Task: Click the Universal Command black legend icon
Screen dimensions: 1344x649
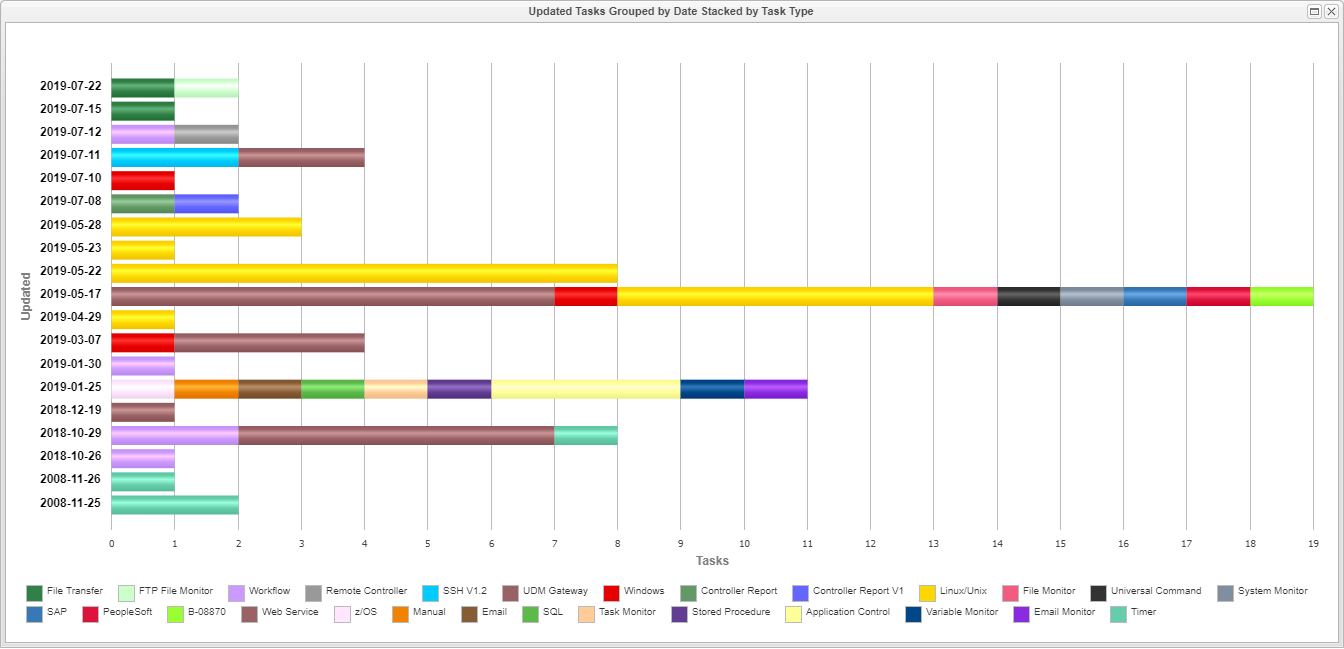Action: coord(1099,592)
